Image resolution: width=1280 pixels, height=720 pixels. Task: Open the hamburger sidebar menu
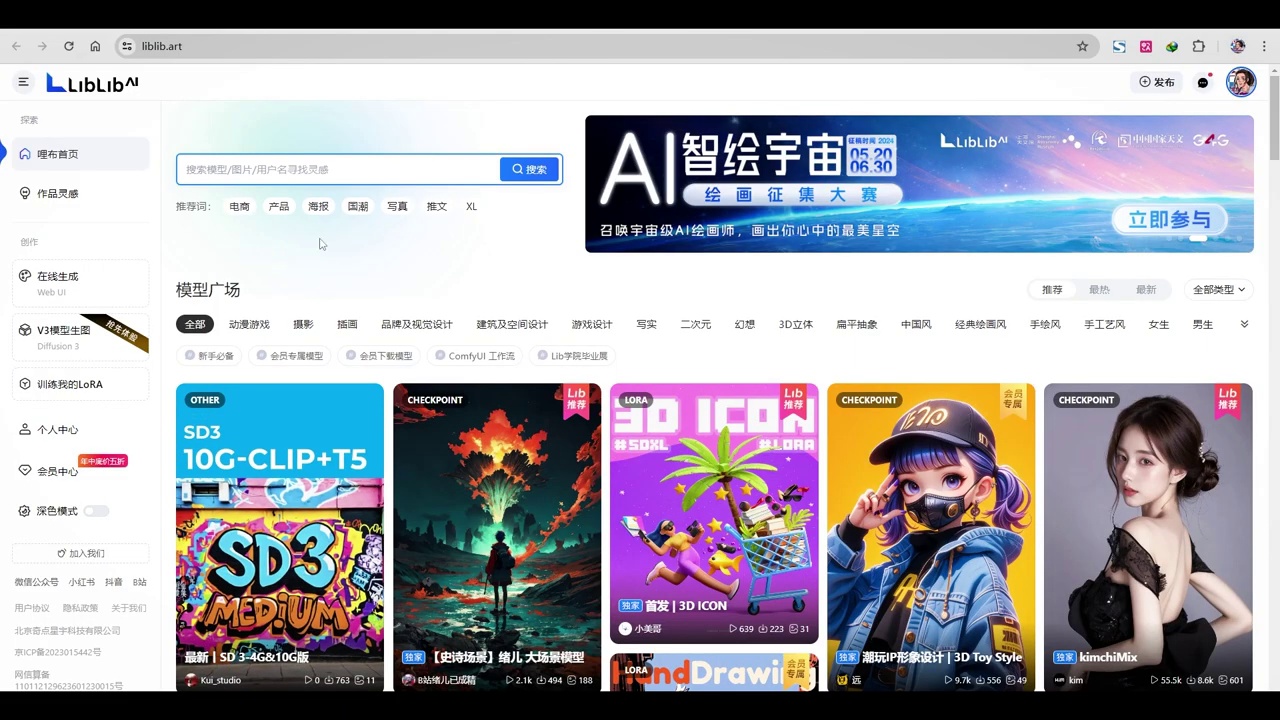pos(24,82)
